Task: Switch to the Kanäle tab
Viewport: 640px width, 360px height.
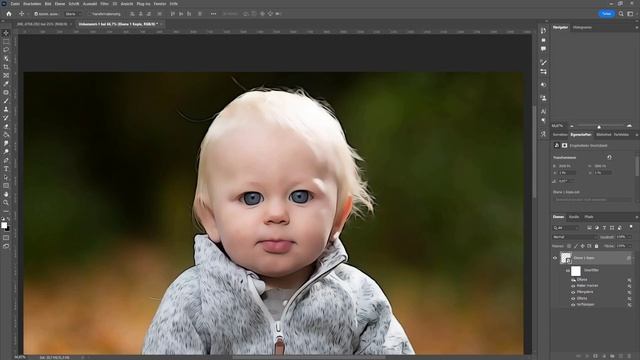Action: click(x=574, y=217)
